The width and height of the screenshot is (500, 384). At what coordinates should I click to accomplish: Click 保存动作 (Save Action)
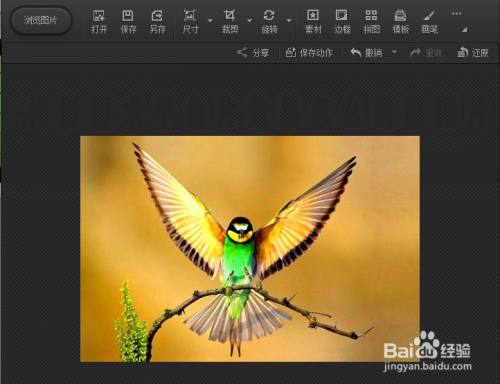point(309,53)
